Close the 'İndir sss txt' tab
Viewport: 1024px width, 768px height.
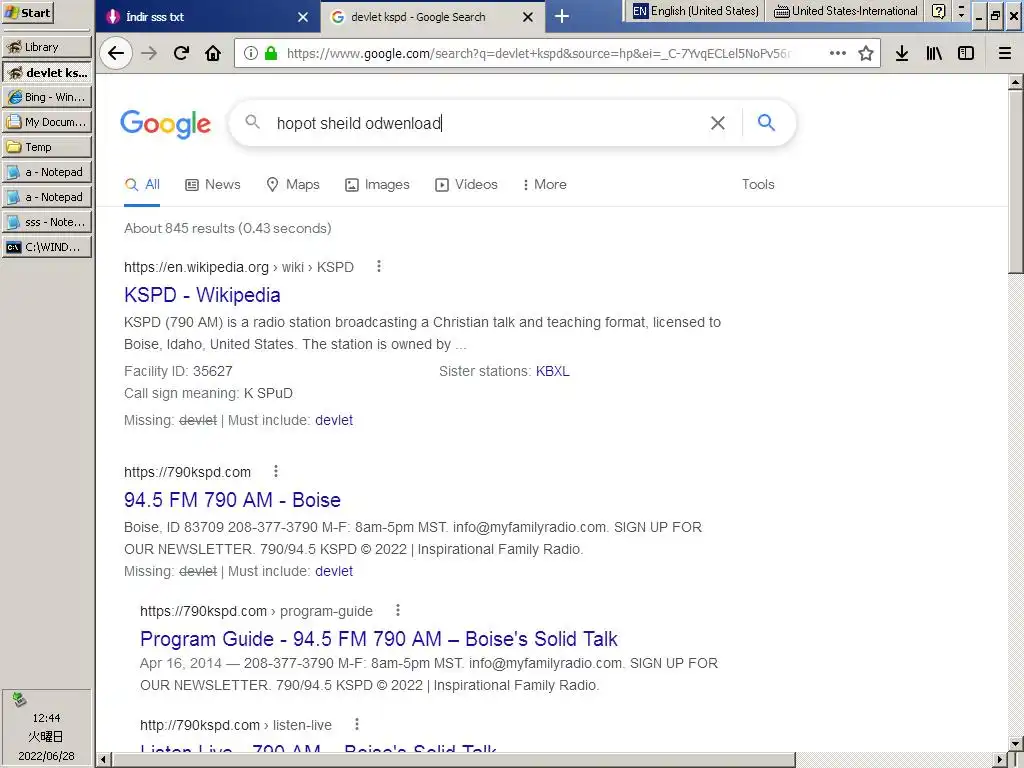[303, 17]
